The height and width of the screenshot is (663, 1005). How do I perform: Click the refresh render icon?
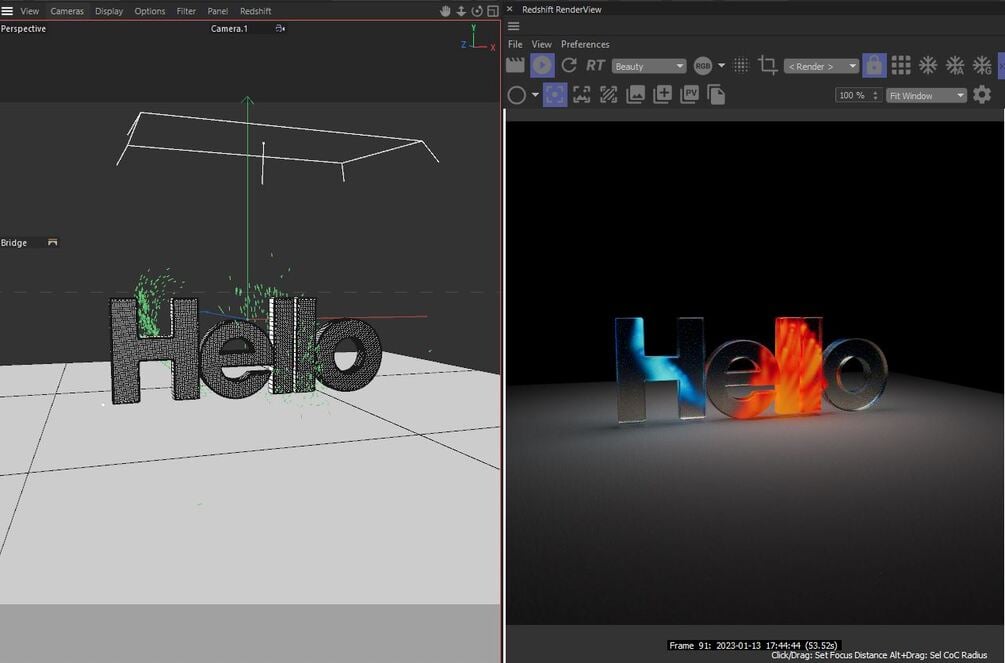[x=569, y=65]
